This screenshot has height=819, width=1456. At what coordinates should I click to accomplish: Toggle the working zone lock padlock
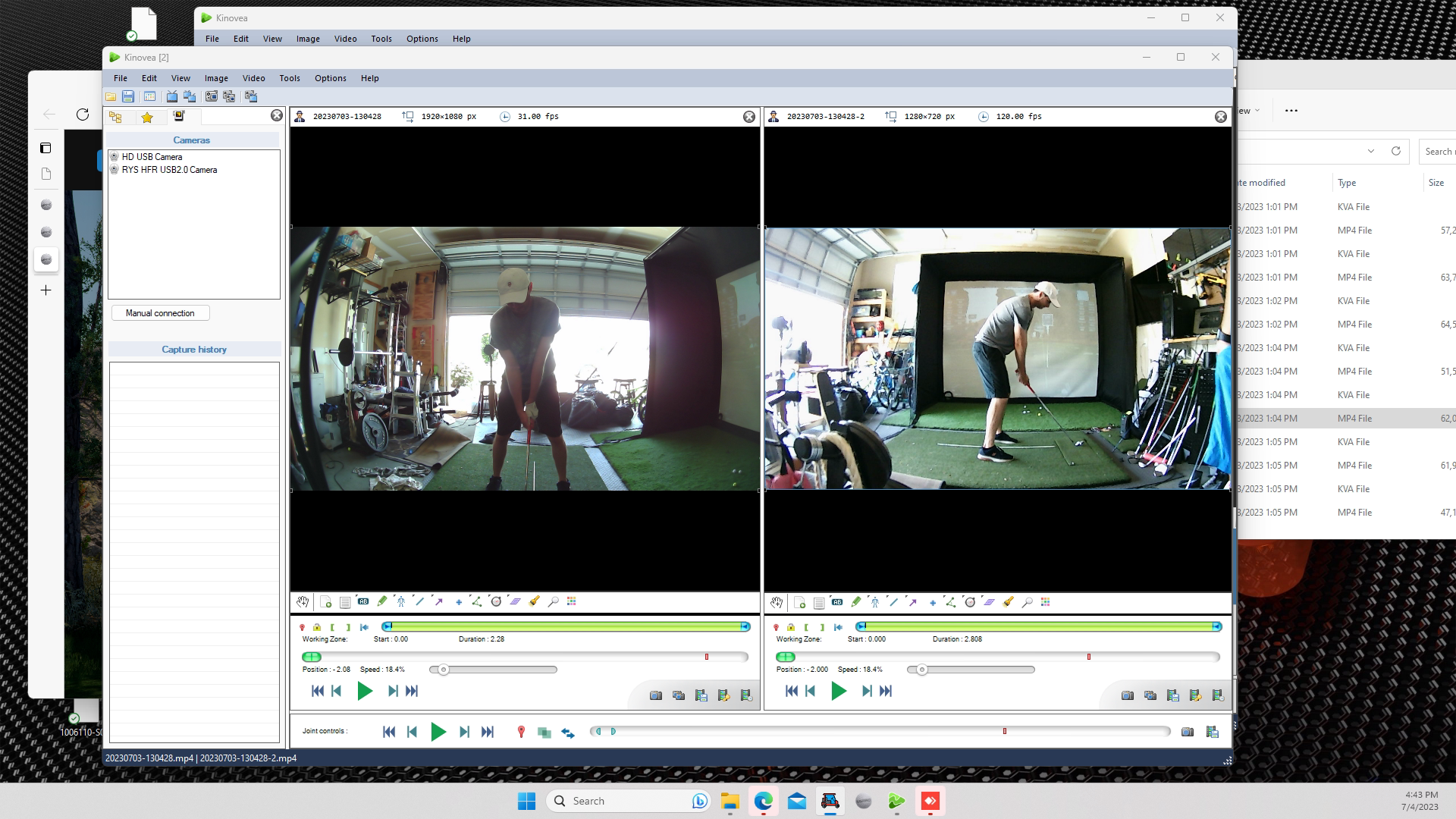coord(316,627)
